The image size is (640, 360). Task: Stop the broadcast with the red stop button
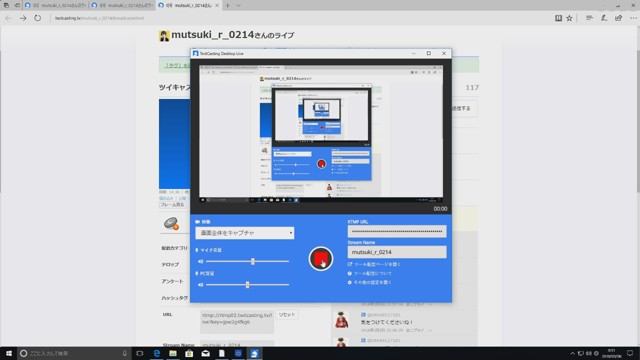(x=321, y=258)
